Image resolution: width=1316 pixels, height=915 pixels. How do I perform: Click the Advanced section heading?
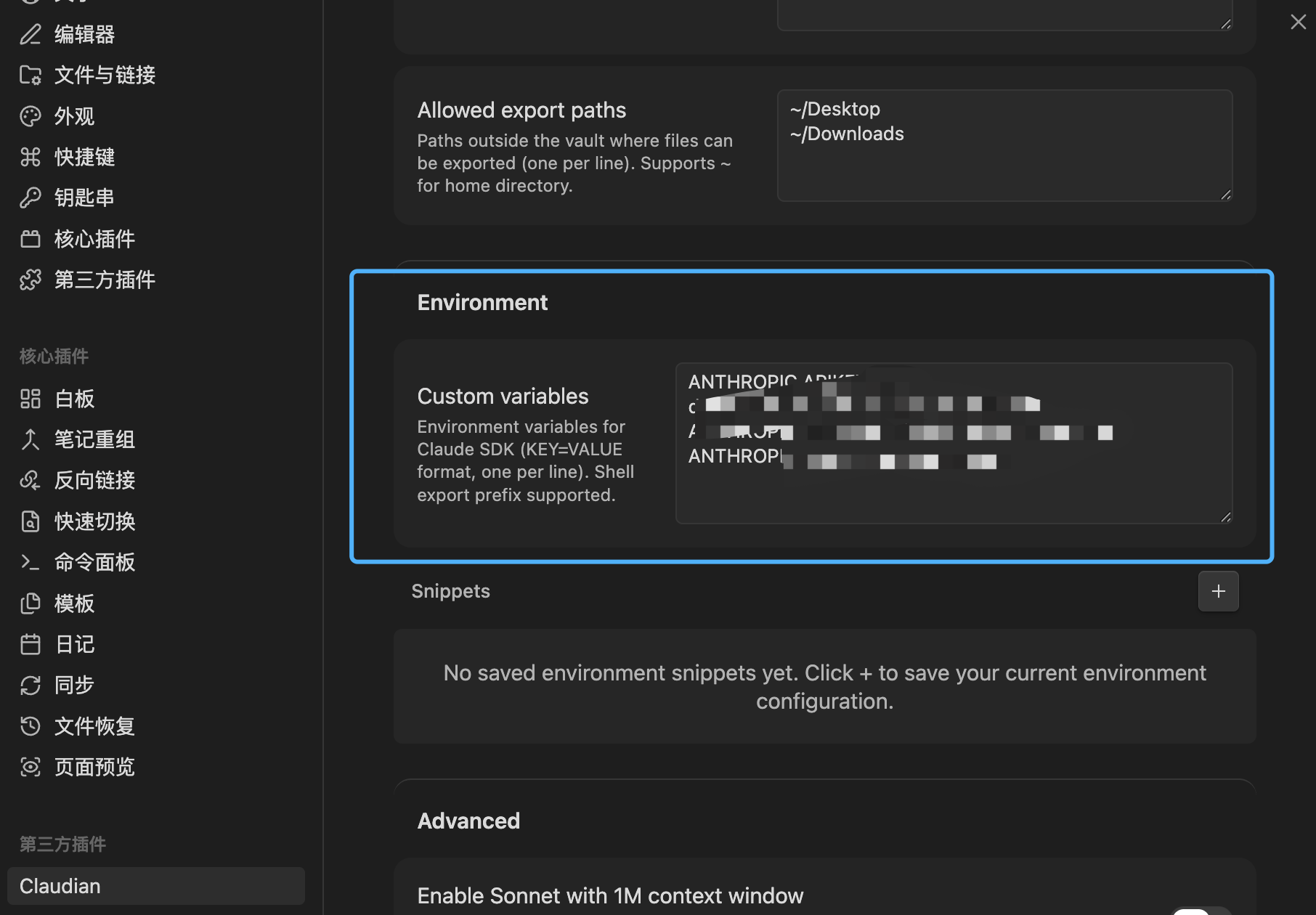468,821
